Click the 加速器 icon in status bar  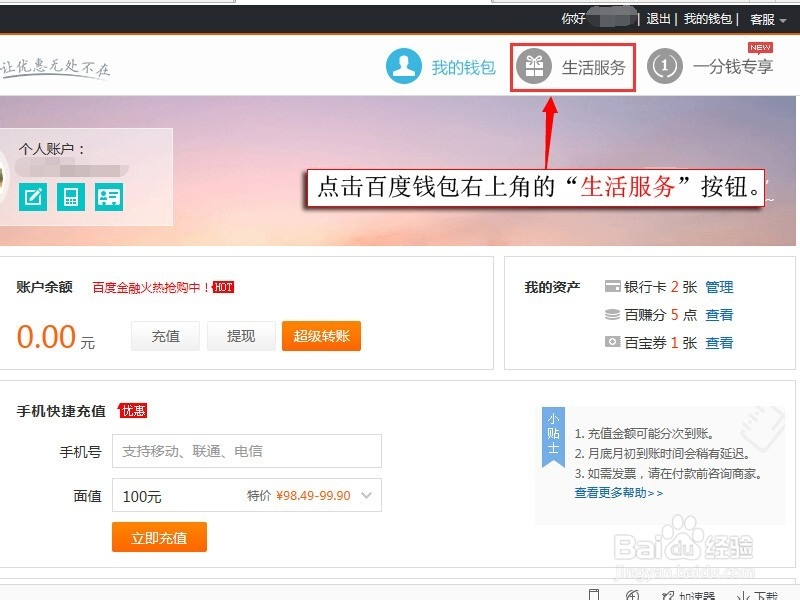coord(668,595)
